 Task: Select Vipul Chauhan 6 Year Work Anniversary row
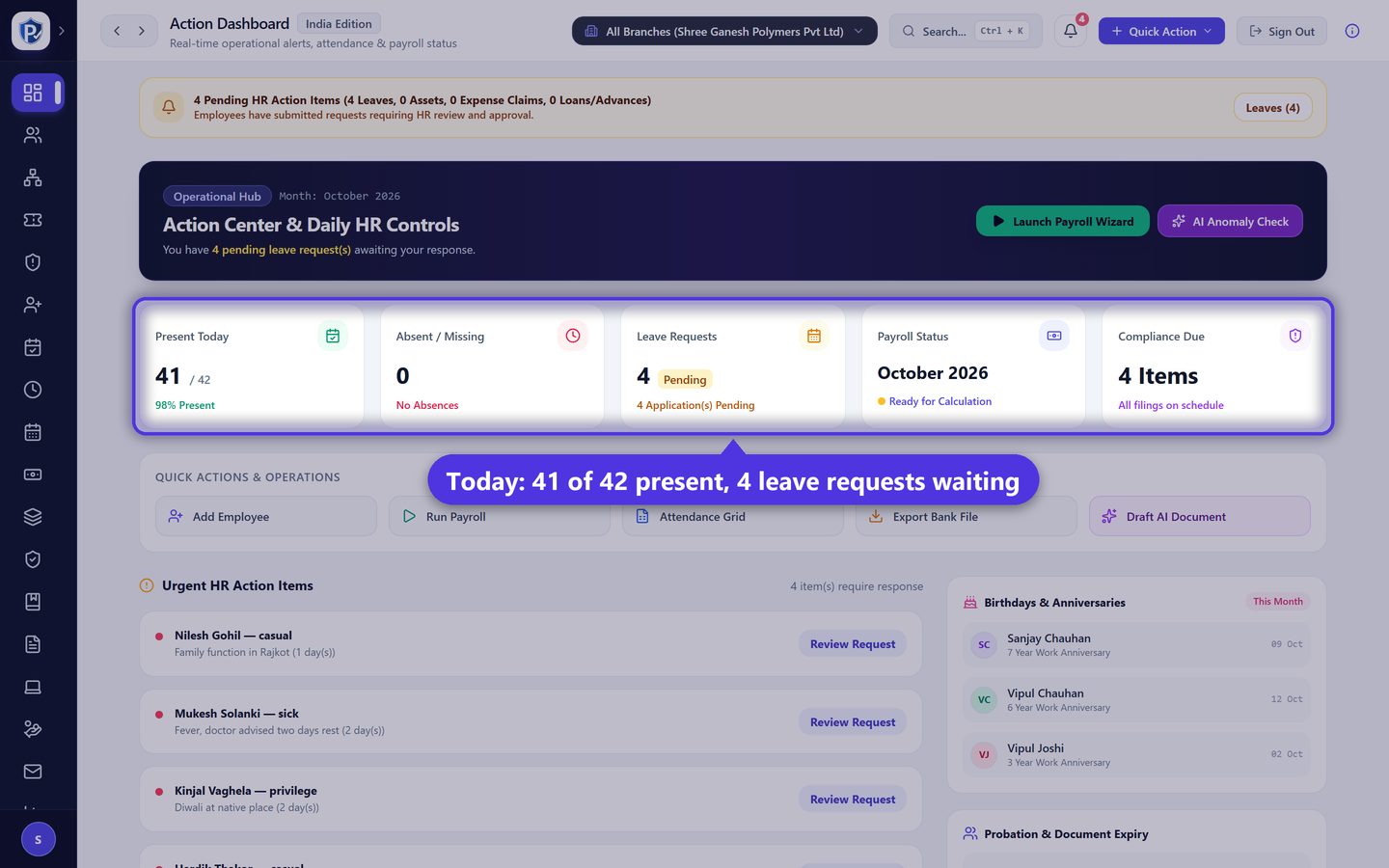pyautogui.click(x=1136, y=699)
